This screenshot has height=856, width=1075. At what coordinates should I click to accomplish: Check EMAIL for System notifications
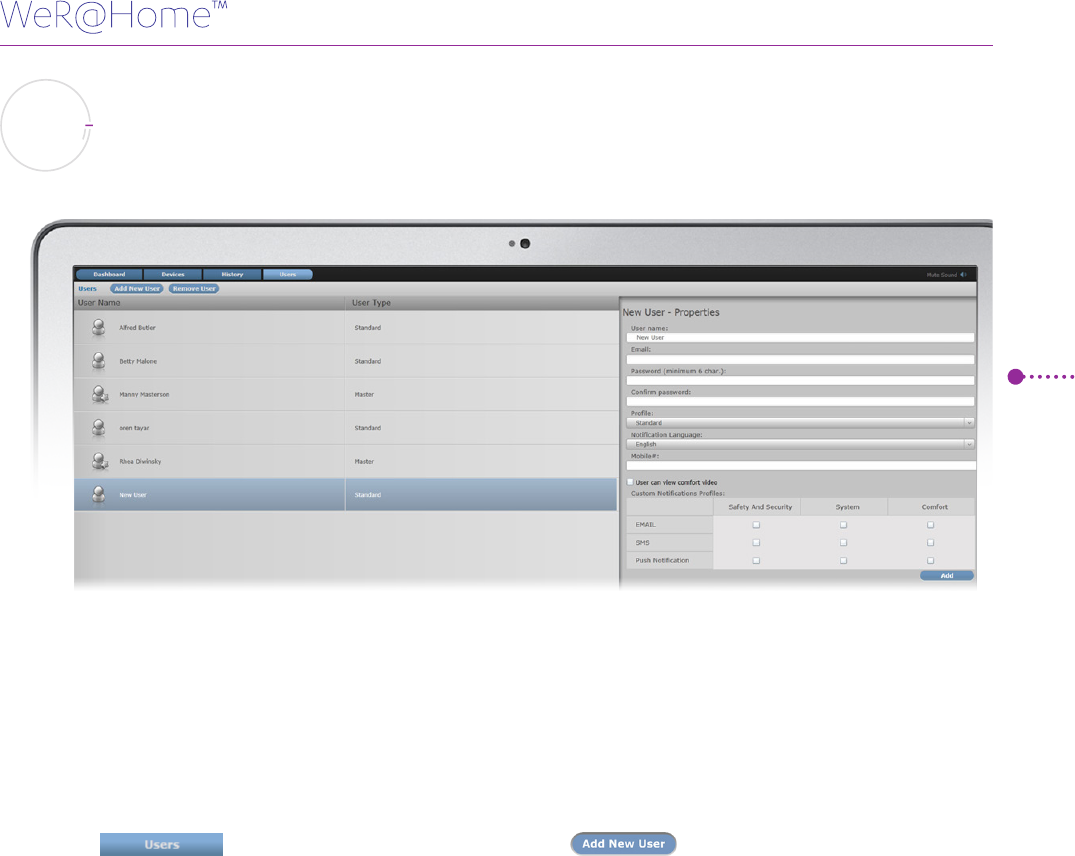pos(843,525)
